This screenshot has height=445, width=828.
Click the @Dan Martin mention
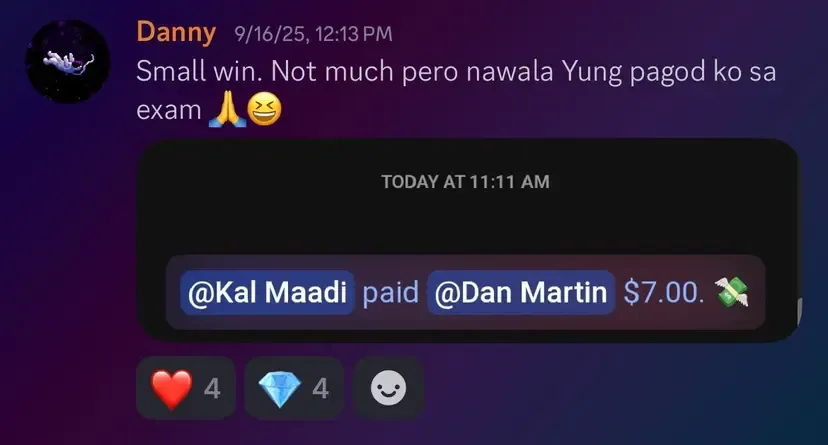tap(521, 292)
